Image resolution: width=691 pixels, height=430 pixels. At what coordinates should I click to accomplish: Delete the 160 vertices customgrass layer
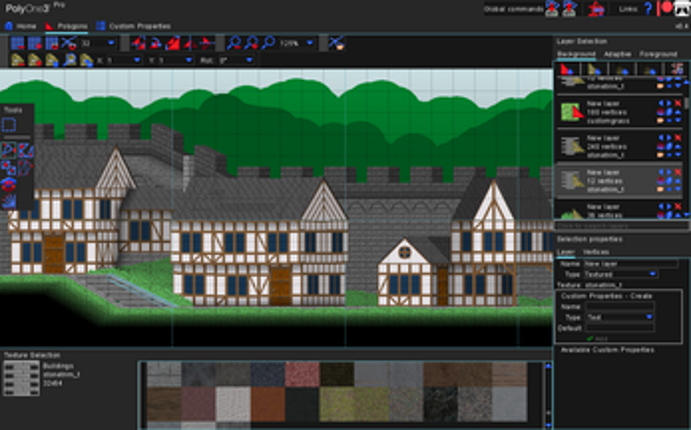(x=677, y=104)
